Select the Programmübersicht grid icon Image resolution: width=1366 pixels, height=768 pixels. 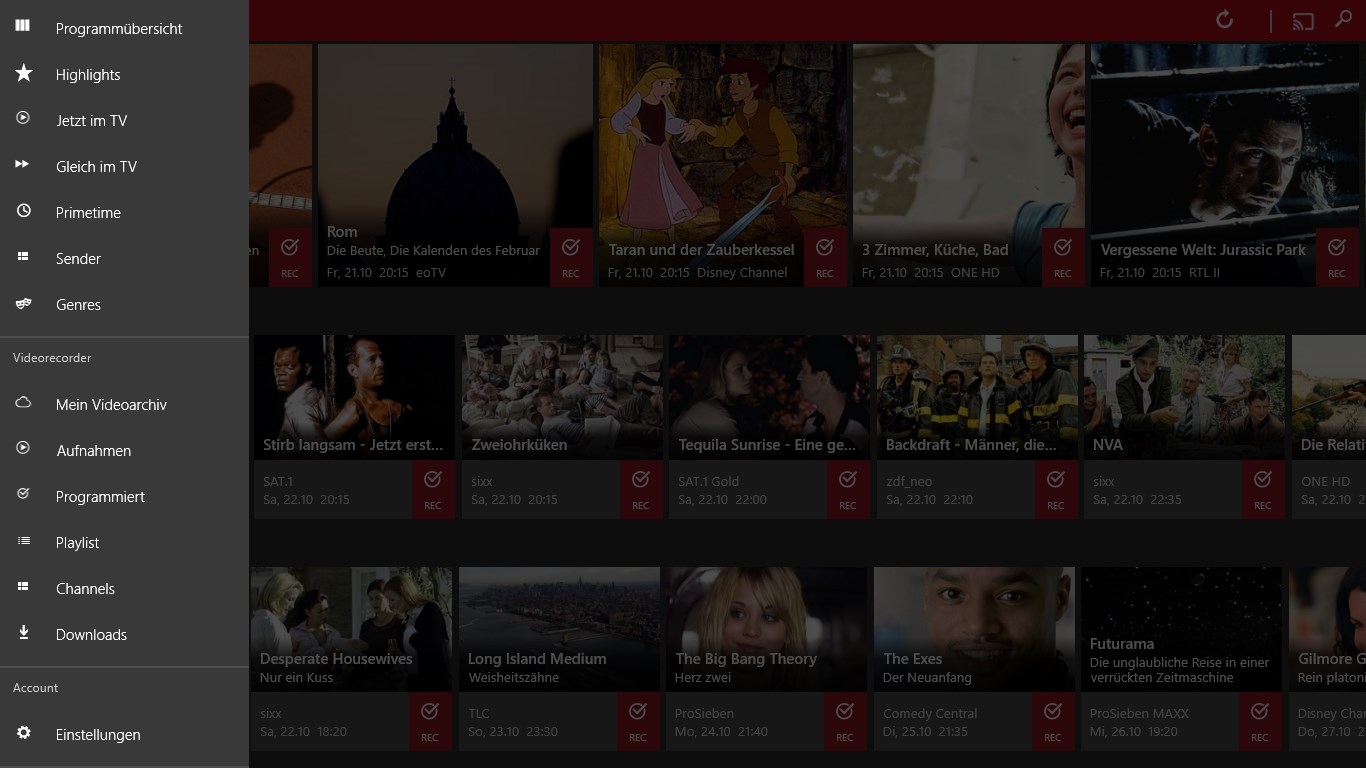(x=22, y=28)
